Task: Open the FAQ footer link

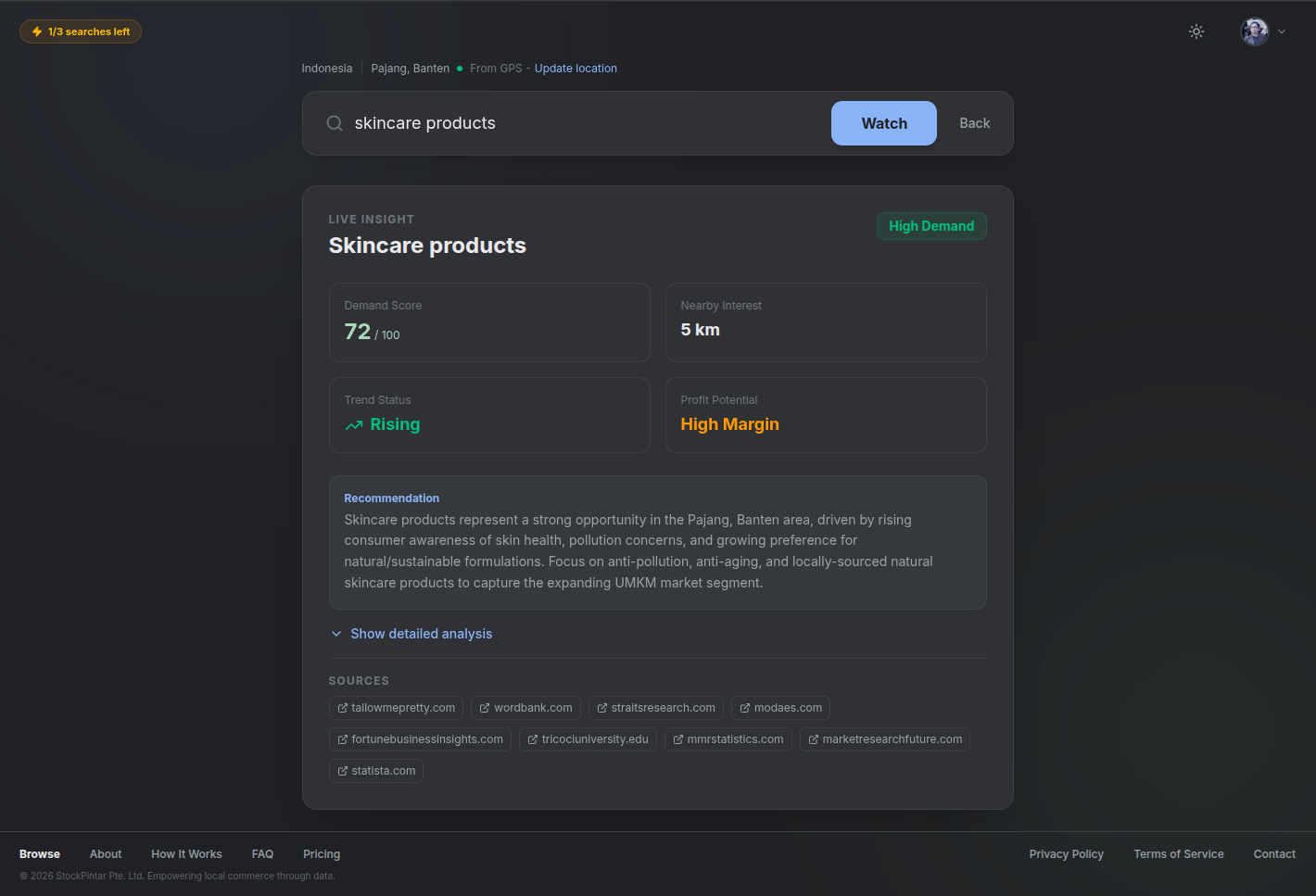Action: [262, 854]
